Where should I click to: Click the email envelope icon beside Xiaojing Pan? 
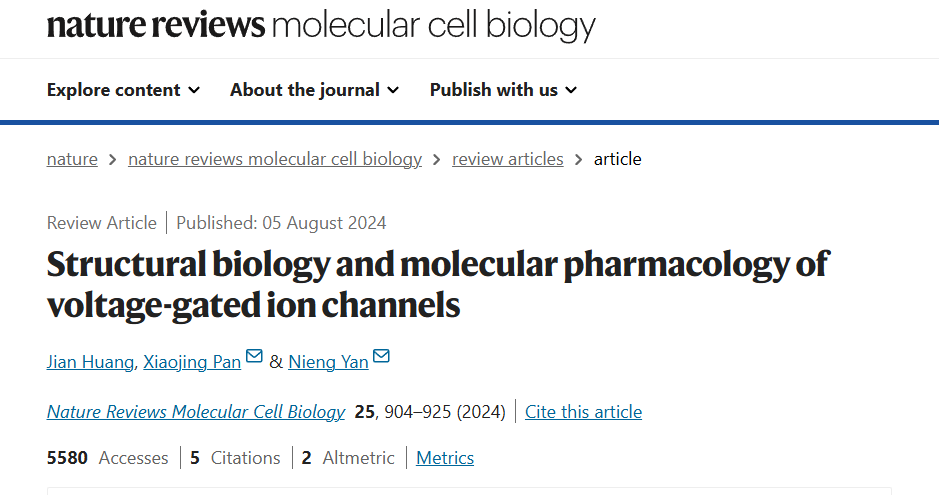[x=254, y=356]
